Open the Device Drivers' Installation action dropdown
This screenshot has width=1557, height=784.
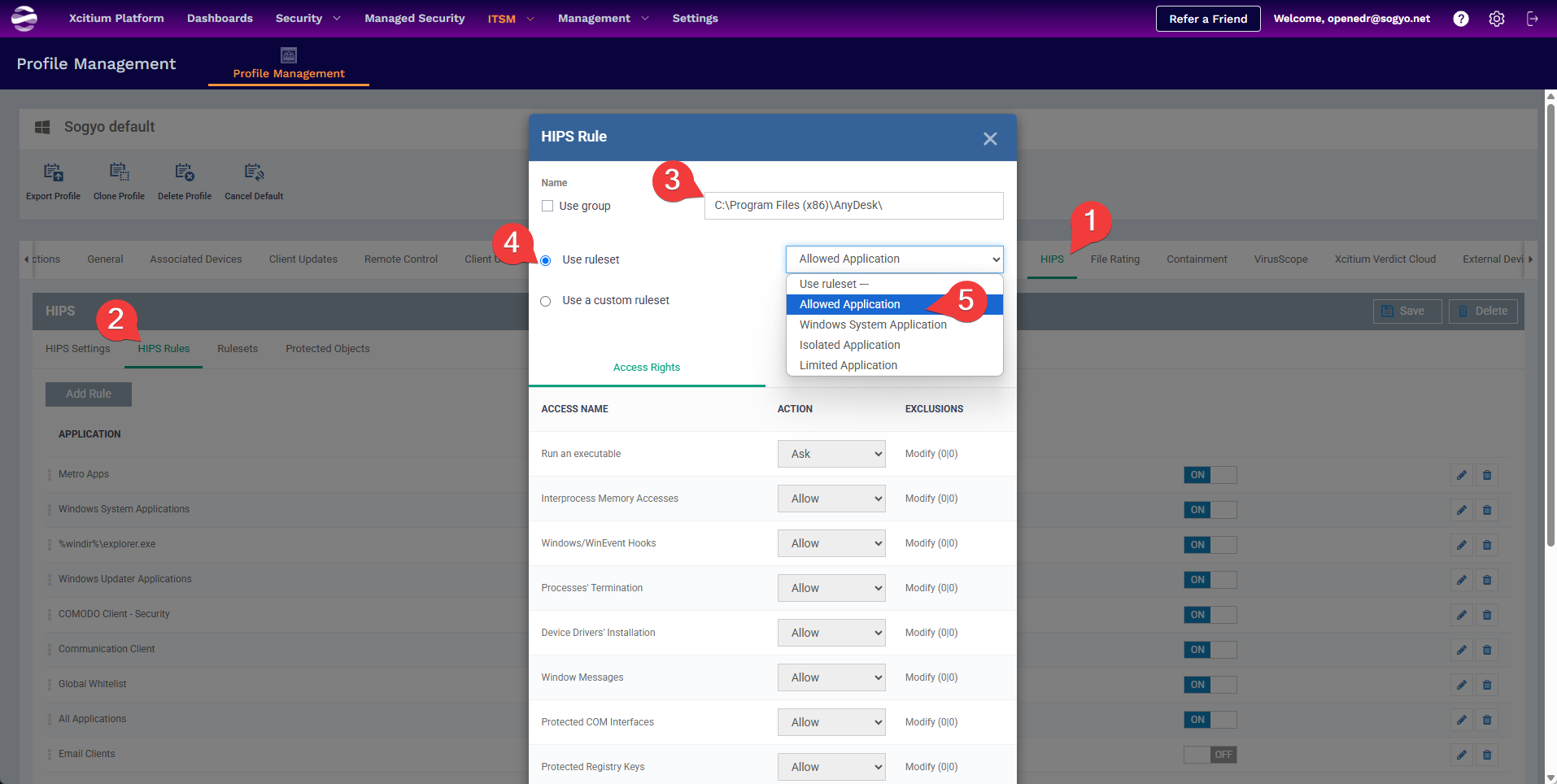(831, 633)
